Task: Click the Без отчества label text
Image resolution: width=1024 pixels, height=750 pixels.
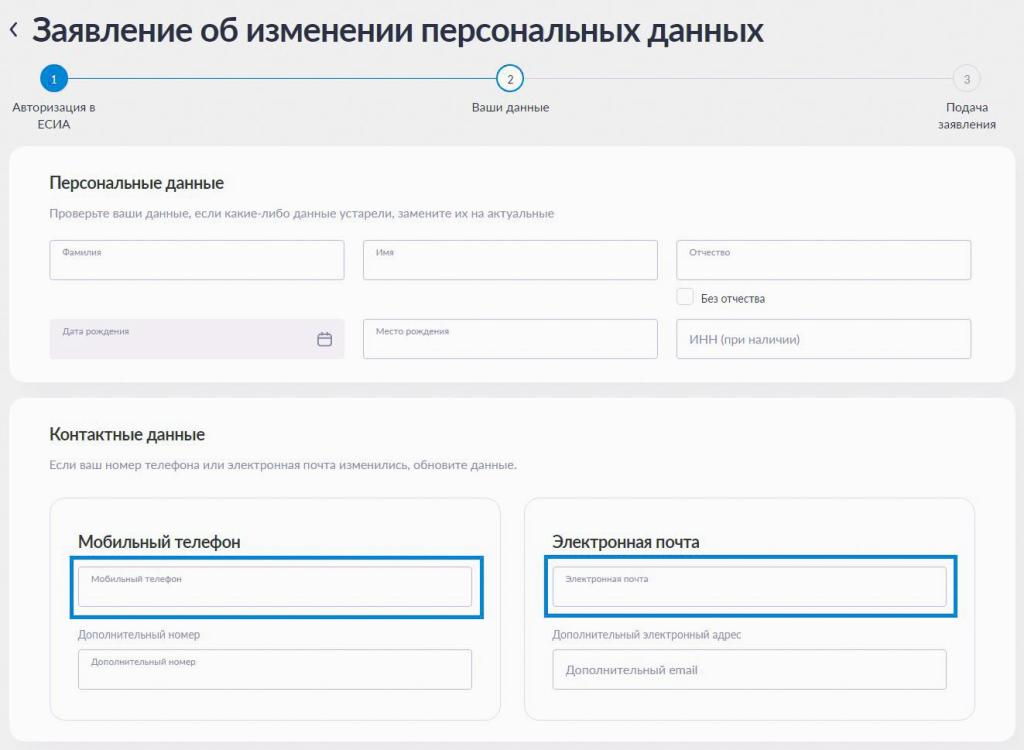Action: pyautogui.click(x=732, y=298)
